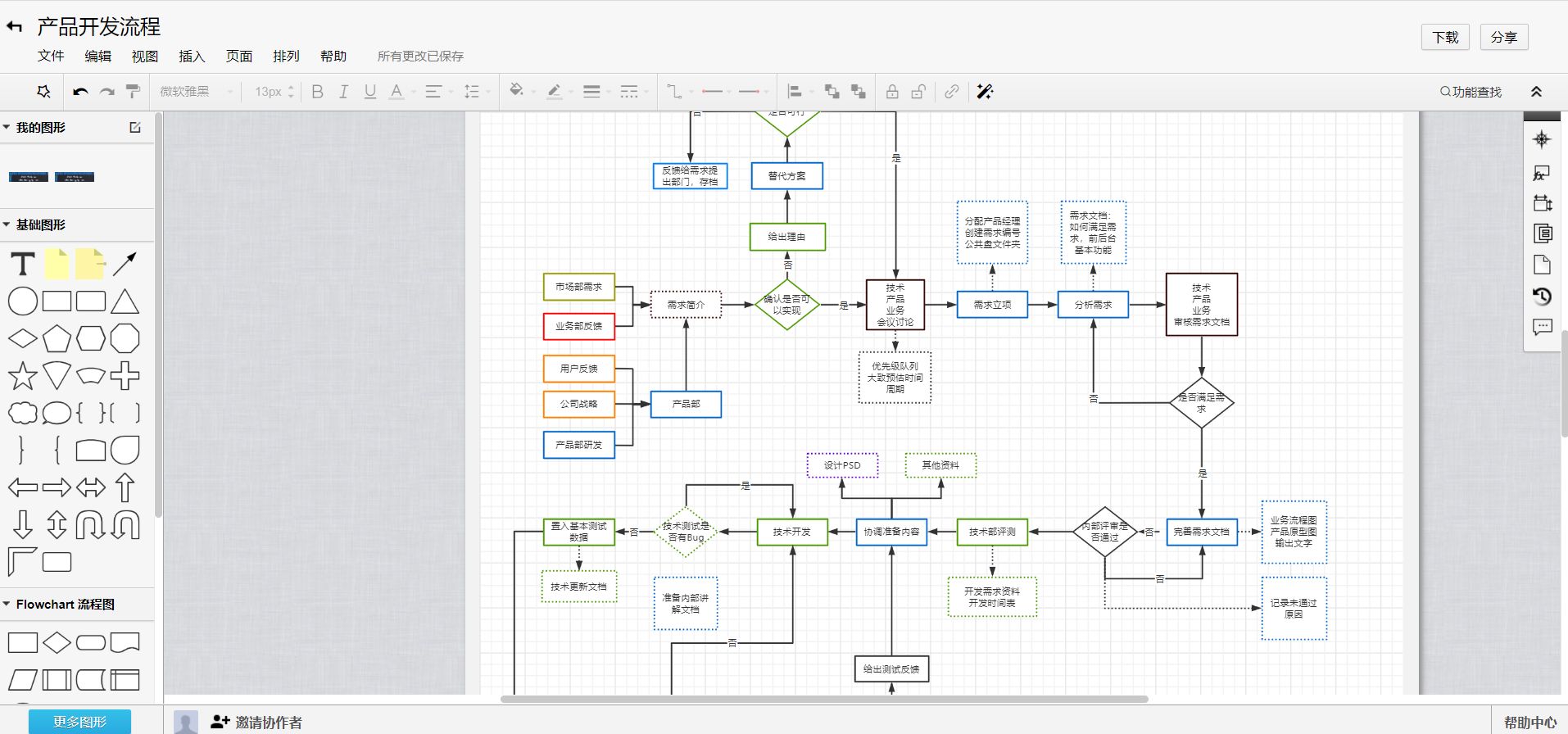Click the unlock icon in the toolbar
This screenshot has height=734, width=1568.
click(918, 92)
